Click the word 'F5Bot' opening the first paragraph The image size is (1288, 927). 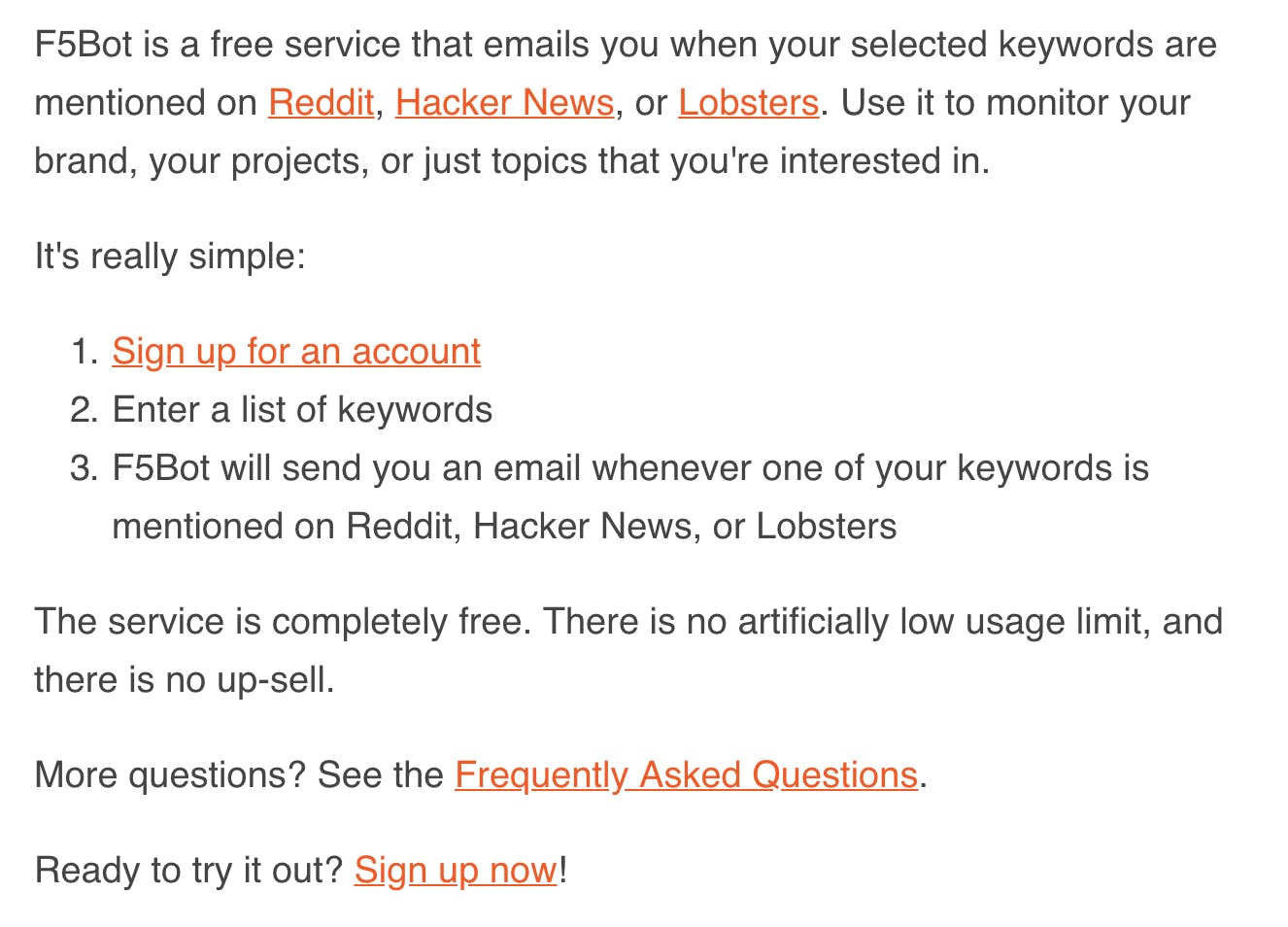[84, 45]
